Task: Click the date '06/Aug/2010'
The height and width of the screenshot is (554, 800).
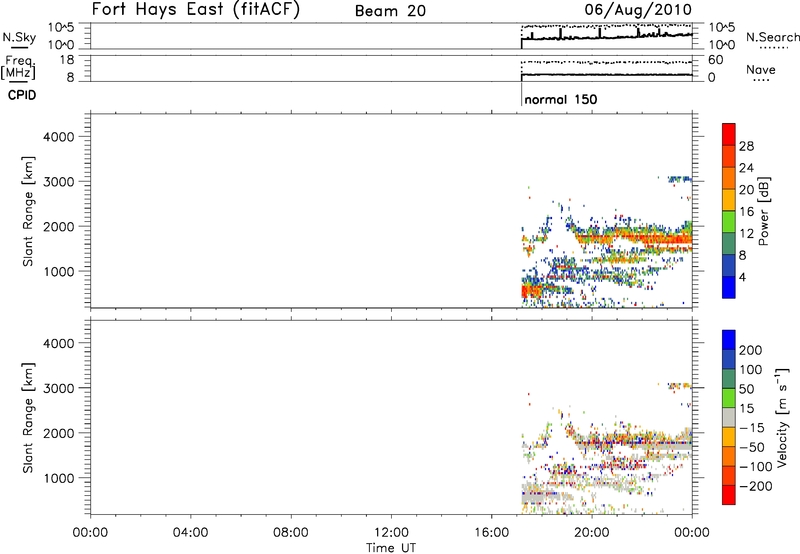Action: point(638,10)
